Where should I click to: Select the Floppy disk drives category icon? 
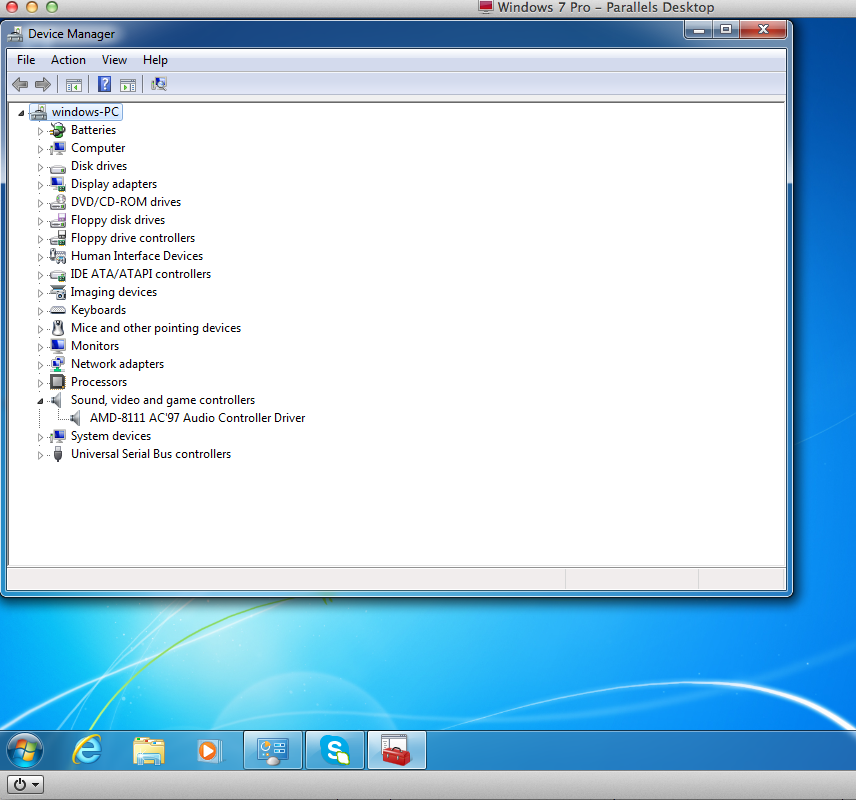(x=57, y=220)
